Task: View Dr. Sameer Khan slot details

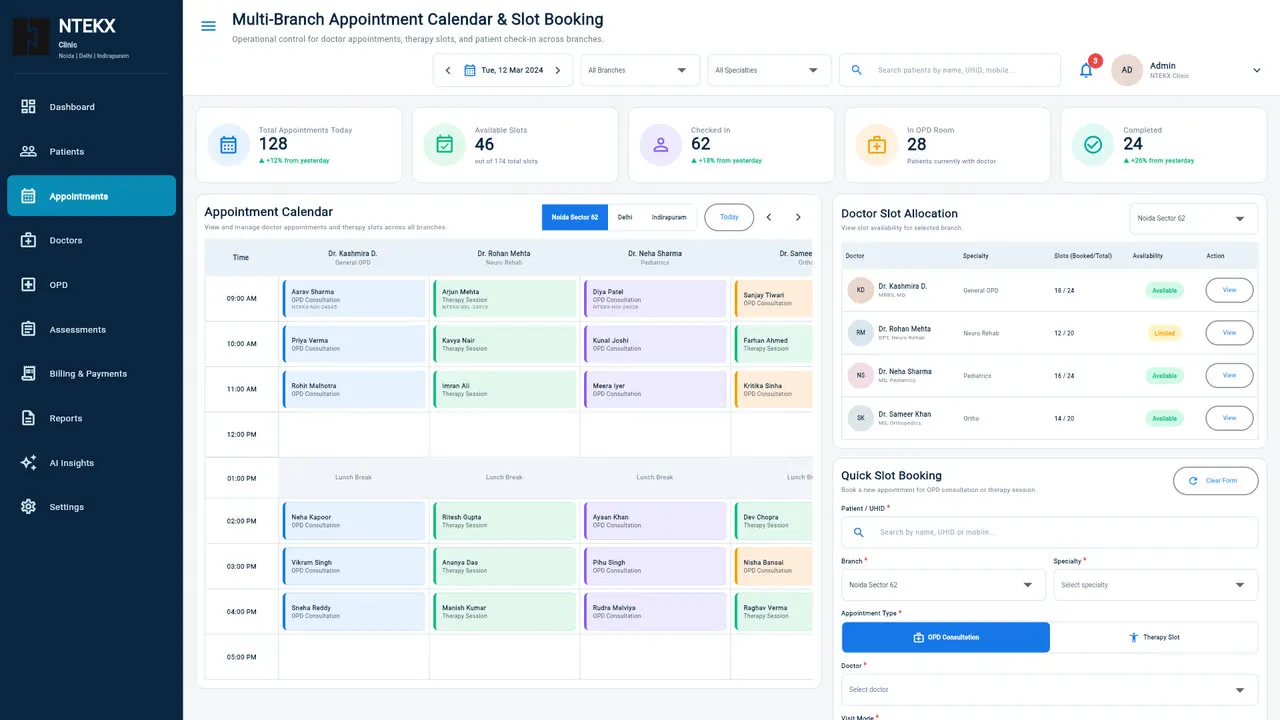Action: (x=1229, y=418)
